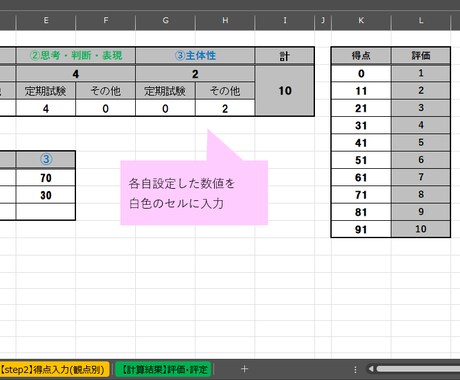The height and width of the screenshot is (380, 460).
Task: Select the cell containing 70
Action: (x=46, y=178)
